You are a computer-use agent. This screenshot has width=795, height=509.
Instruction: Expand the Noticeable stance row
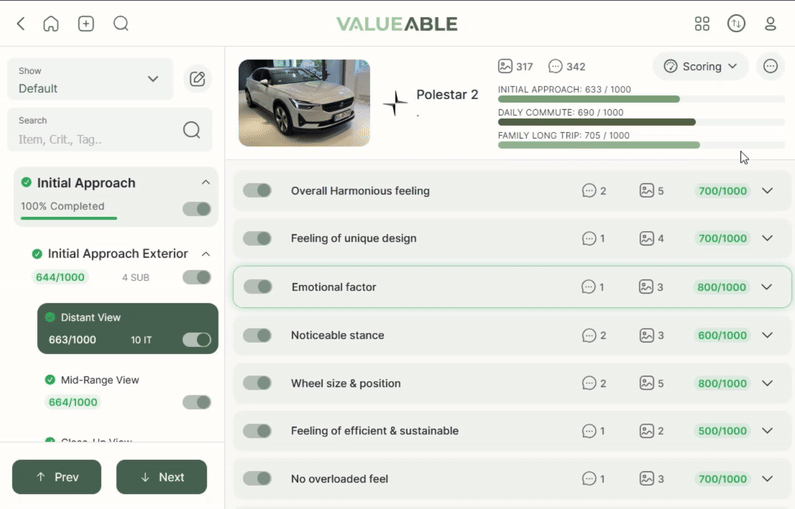pos(767,335)
